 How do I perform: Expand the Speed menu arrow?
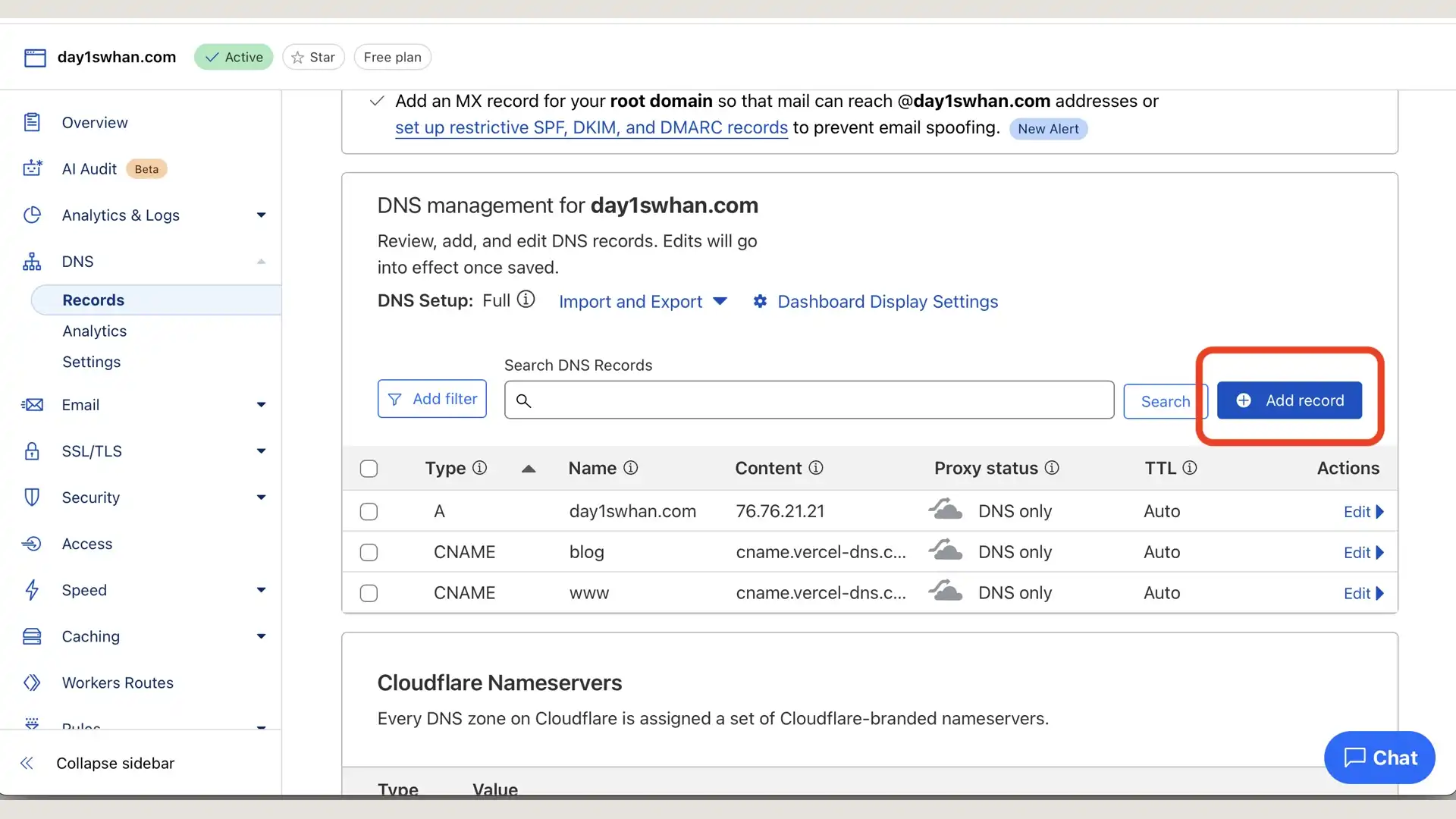[x=261, y=590]
